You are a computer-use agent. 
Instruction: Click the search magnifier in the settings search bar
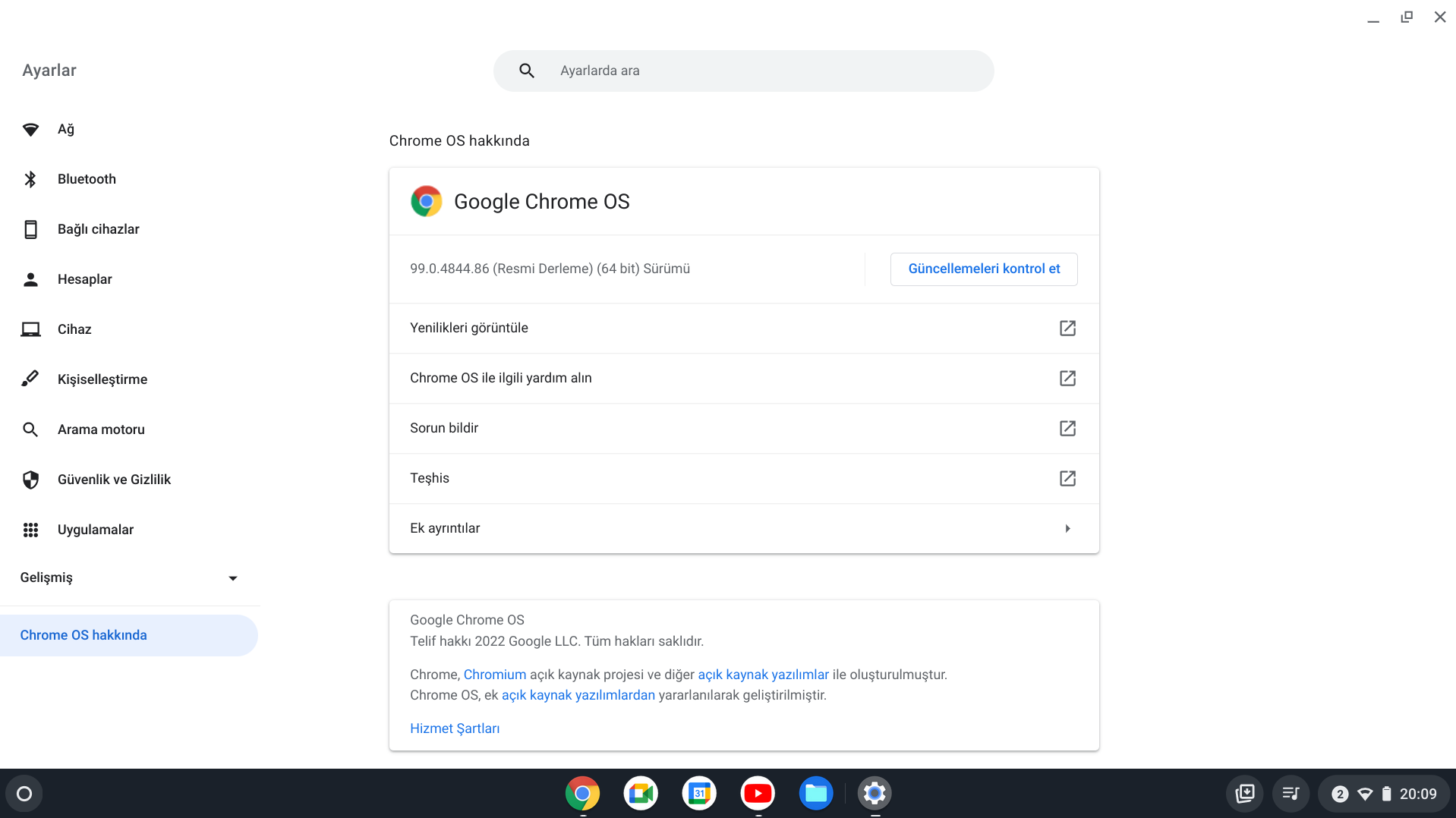pyautogui.click(x=527, y=71)
